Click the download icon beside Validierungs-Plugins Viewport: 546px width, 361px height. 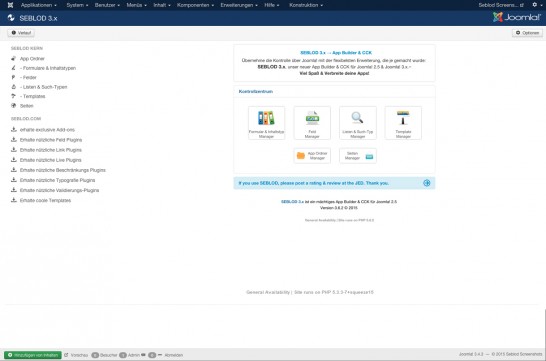(x=14, y=190)
